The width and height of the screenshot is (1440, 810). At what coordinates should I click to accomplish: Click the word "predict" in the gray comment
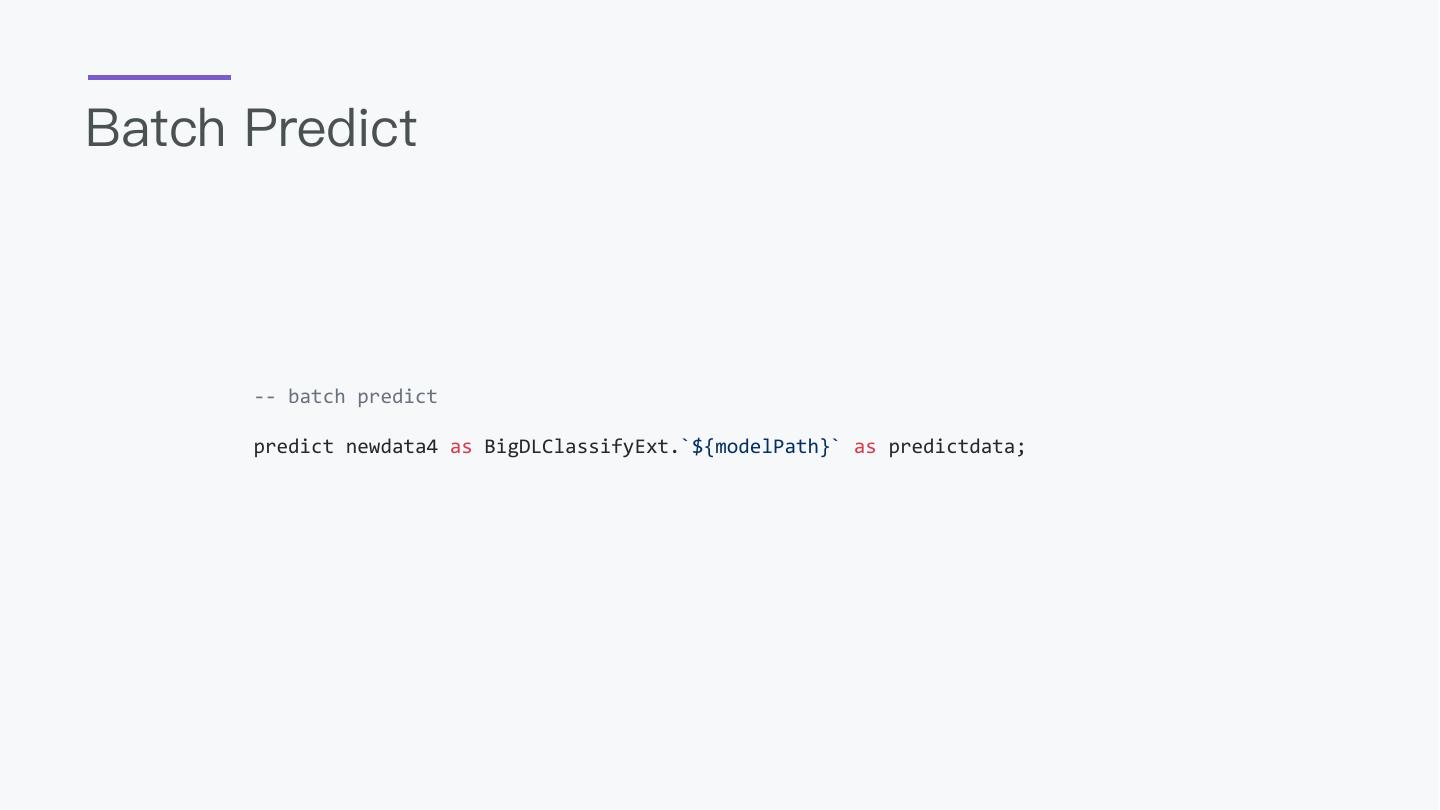397,397
